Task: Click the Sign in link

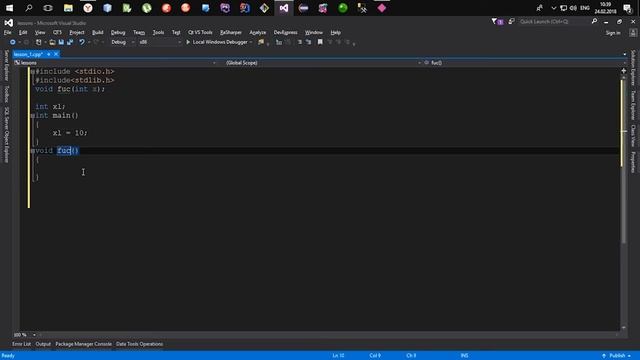Action: 613,33
